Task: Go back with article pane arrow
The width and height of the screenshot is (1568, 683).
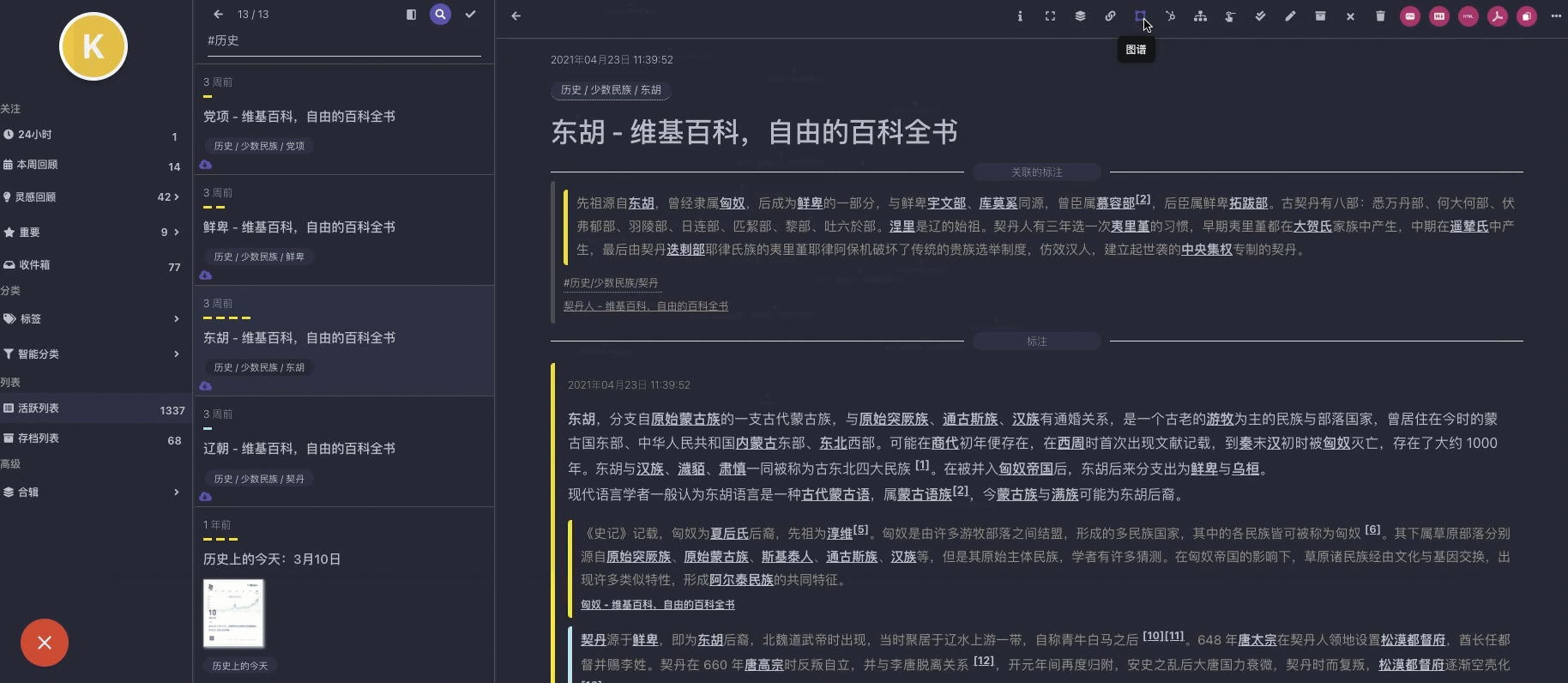Action: click(516, 15)
